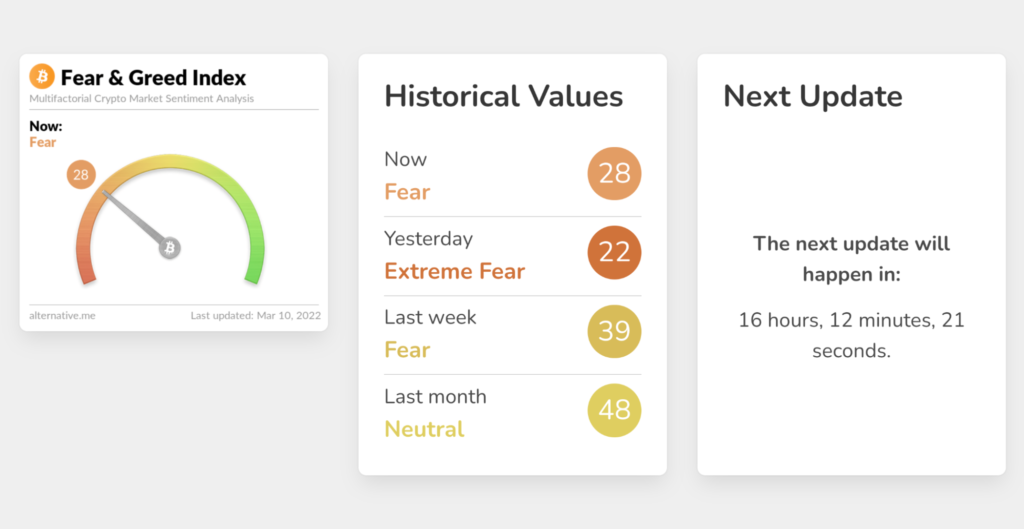The width and height of the screenshot is (1024, 529).
Task: Click the Next Update heading
Action: (813, 97)
